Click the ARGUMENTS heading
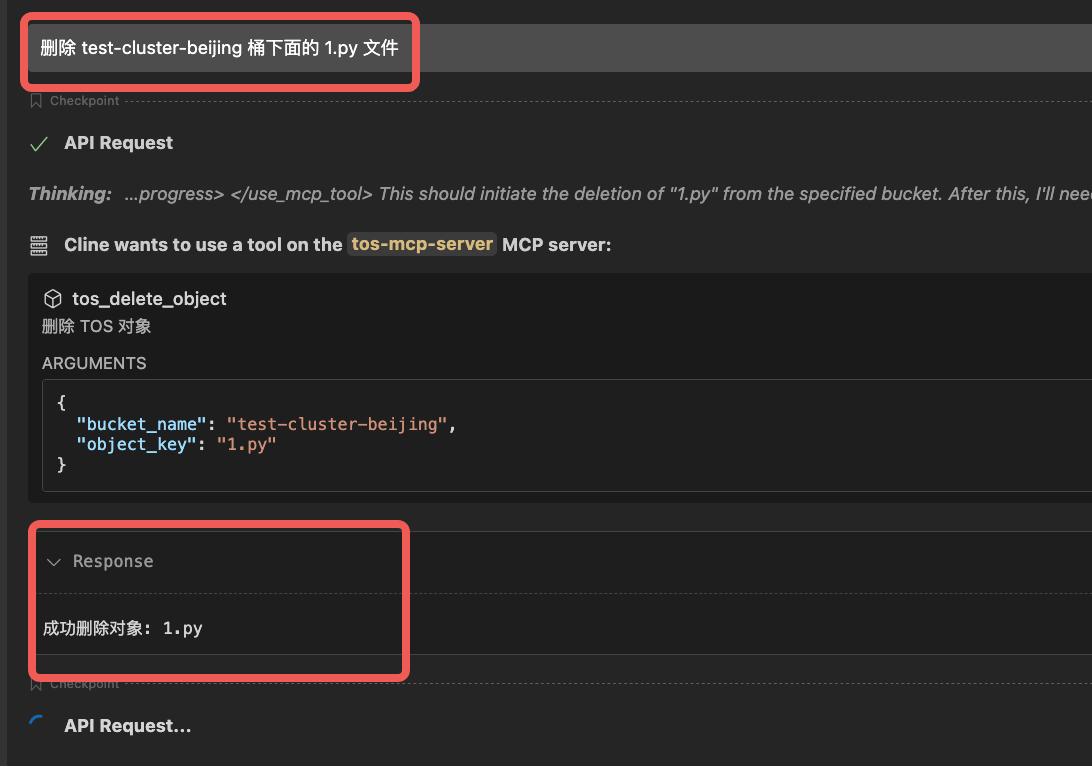 coord(94,363)
